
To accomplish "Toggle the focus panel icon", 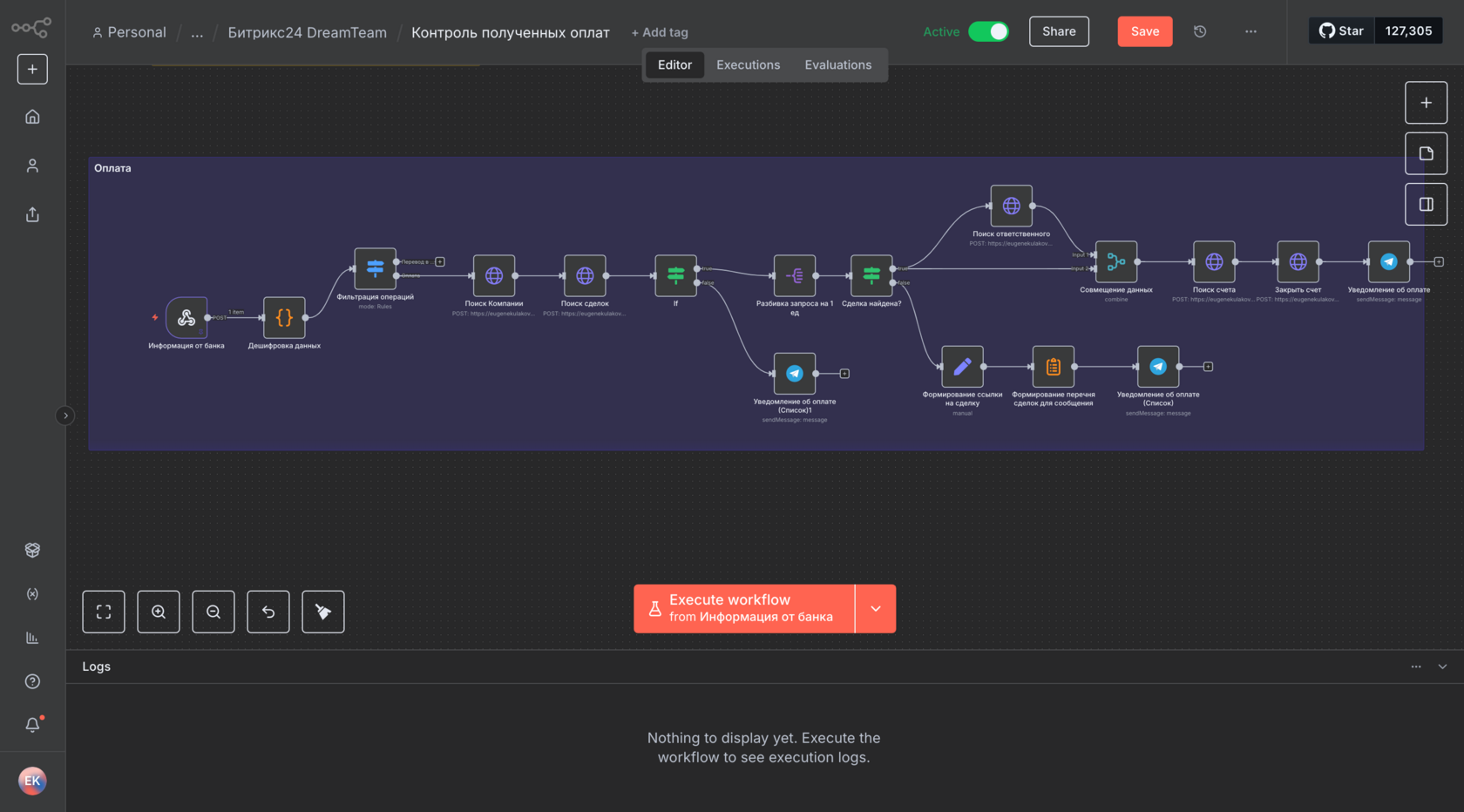I will tap(1426, 204).
